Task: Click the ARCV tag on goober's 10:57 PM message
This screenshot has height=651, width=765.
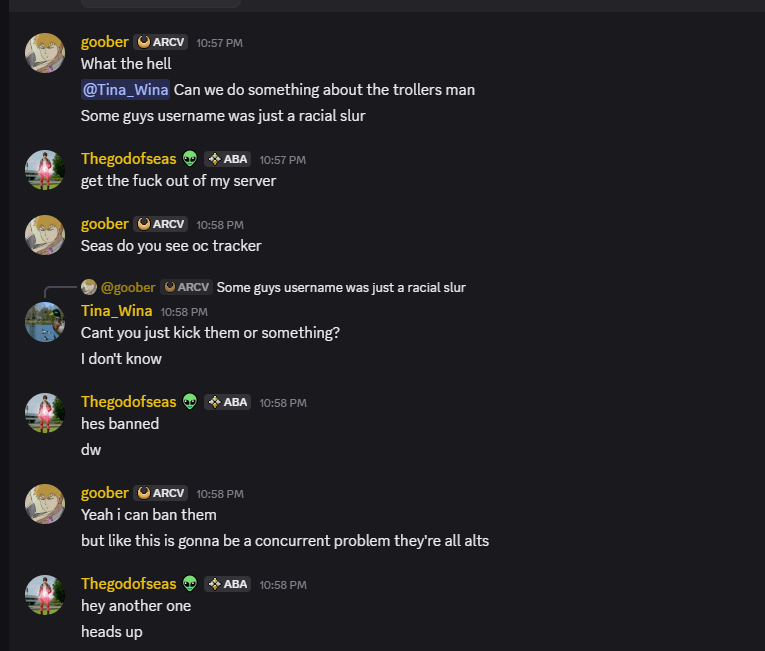Action: coord(160,43)
